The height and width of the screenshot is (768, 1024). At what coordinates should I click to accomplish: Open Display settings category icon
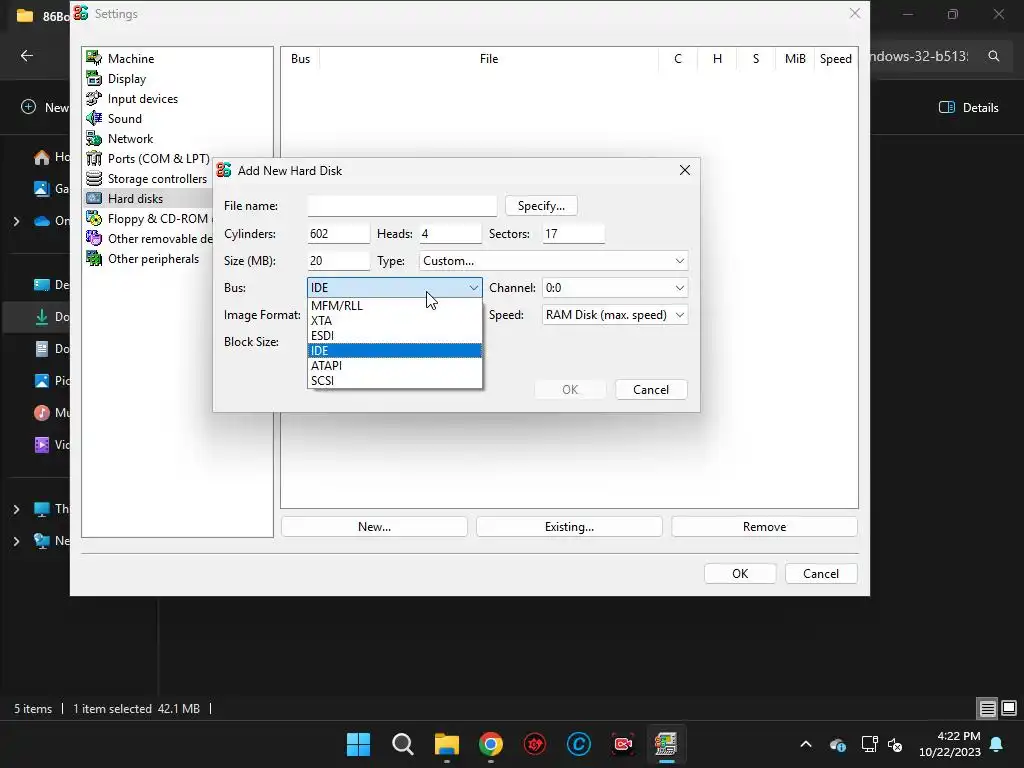click(94, 78)
